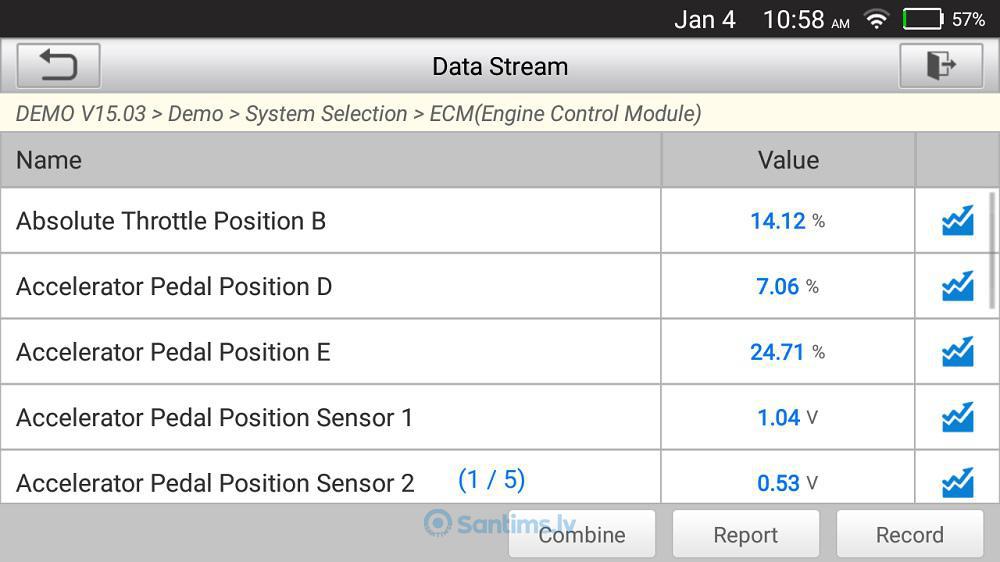Tap the Wi-Fi status icon
Viewport: 1000px width, 562px height.
(876, 19)
